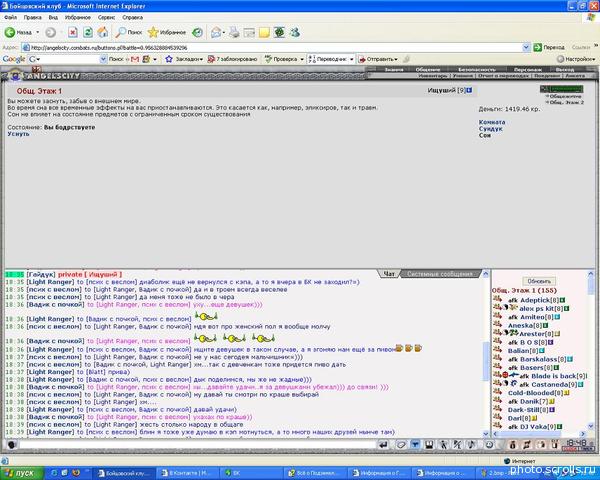Toggle the music note sound icon
The width and height of the screenshot is (600, 480).
[x=471, y=444]
